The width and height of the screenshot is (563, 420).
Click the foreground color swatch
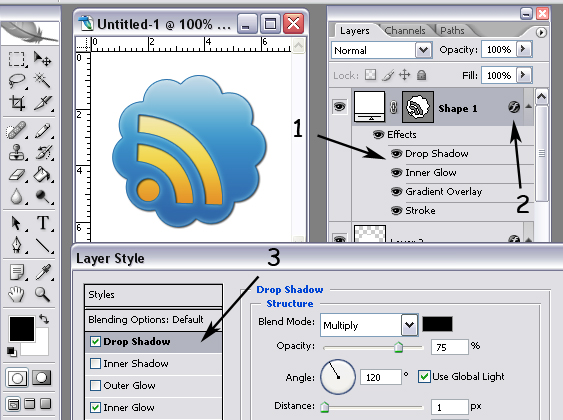point(22,328)
